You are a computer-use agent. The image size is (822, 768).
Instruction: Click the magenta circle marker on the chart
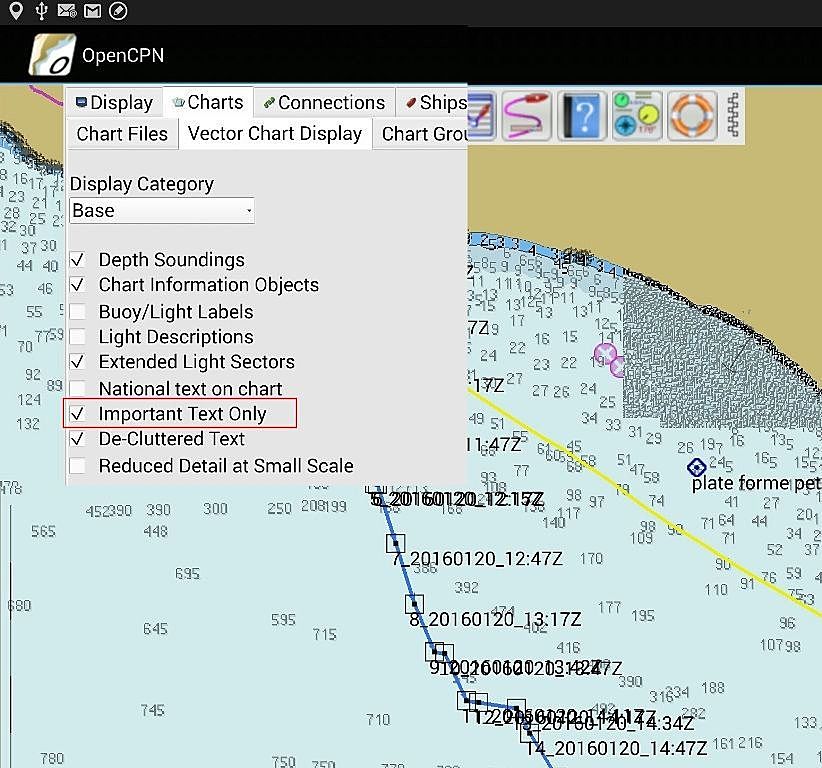[x=605, y=353]
